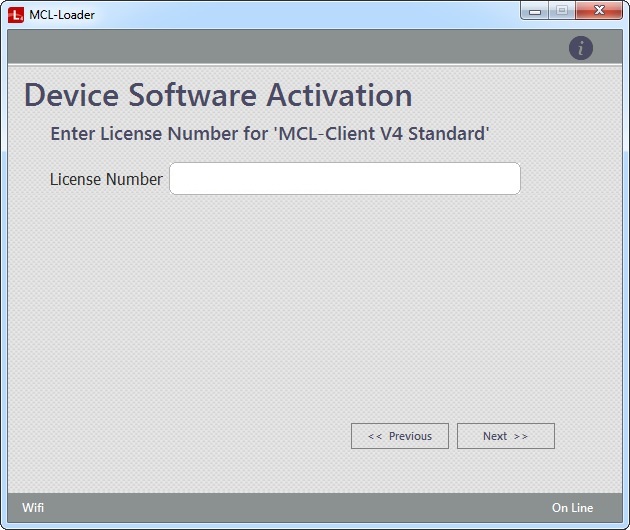Viewport: 630px width, 530px height.
Task: Go back with the Previous button
Action: tap(400, 436)
